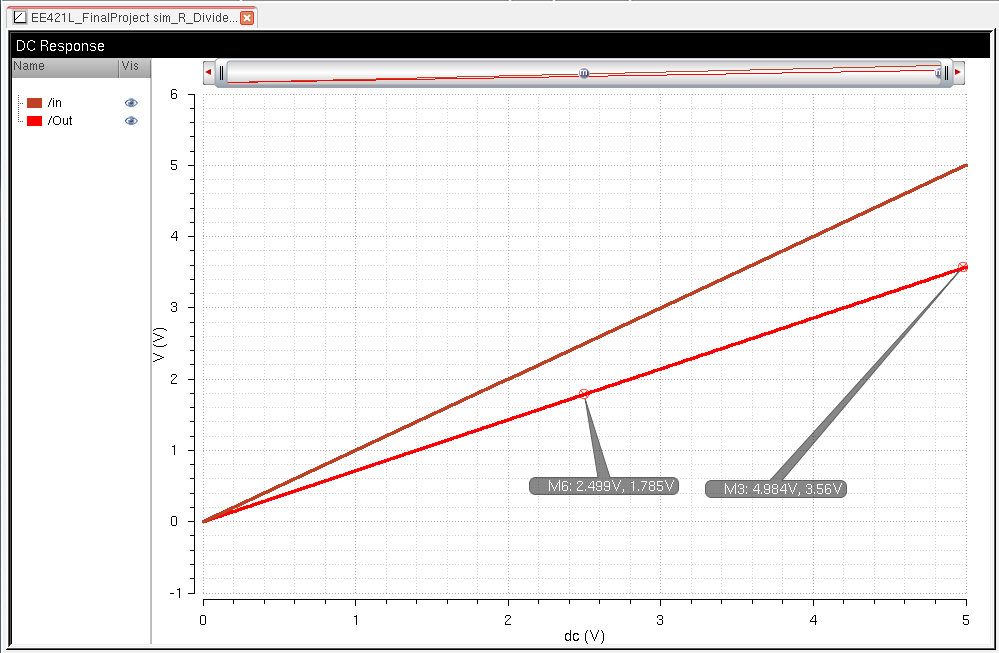This screenshot has height=653, width=999.
Task: Click the Vis column header
Action: (134, 67)
